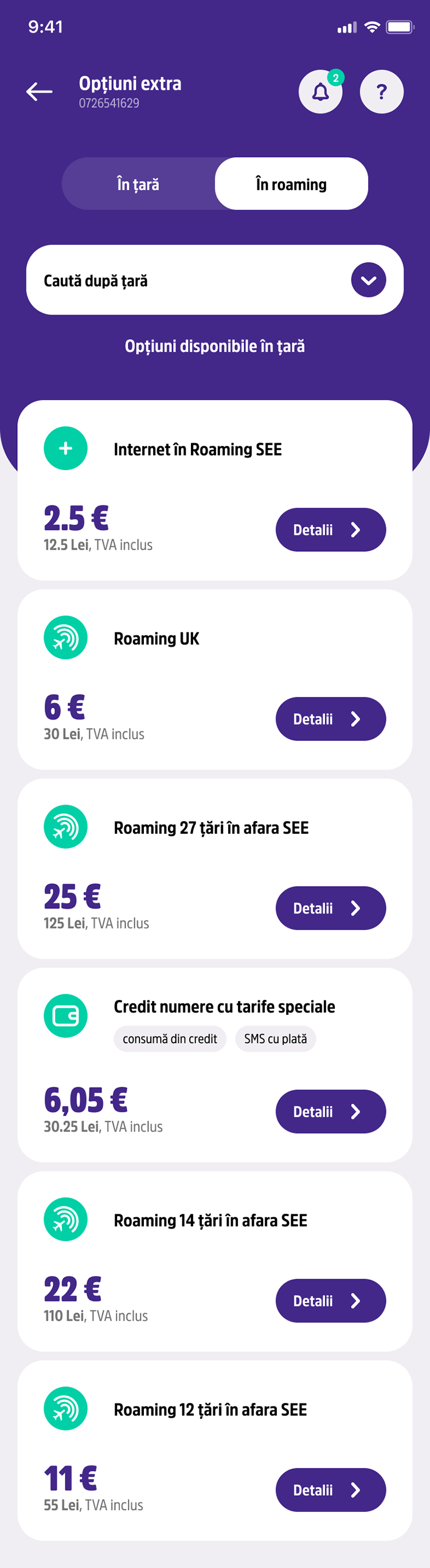The height and width of the screenshot is (1568, 430).
Task: View Detalii for Roaming UK
Action: [331, 719]
